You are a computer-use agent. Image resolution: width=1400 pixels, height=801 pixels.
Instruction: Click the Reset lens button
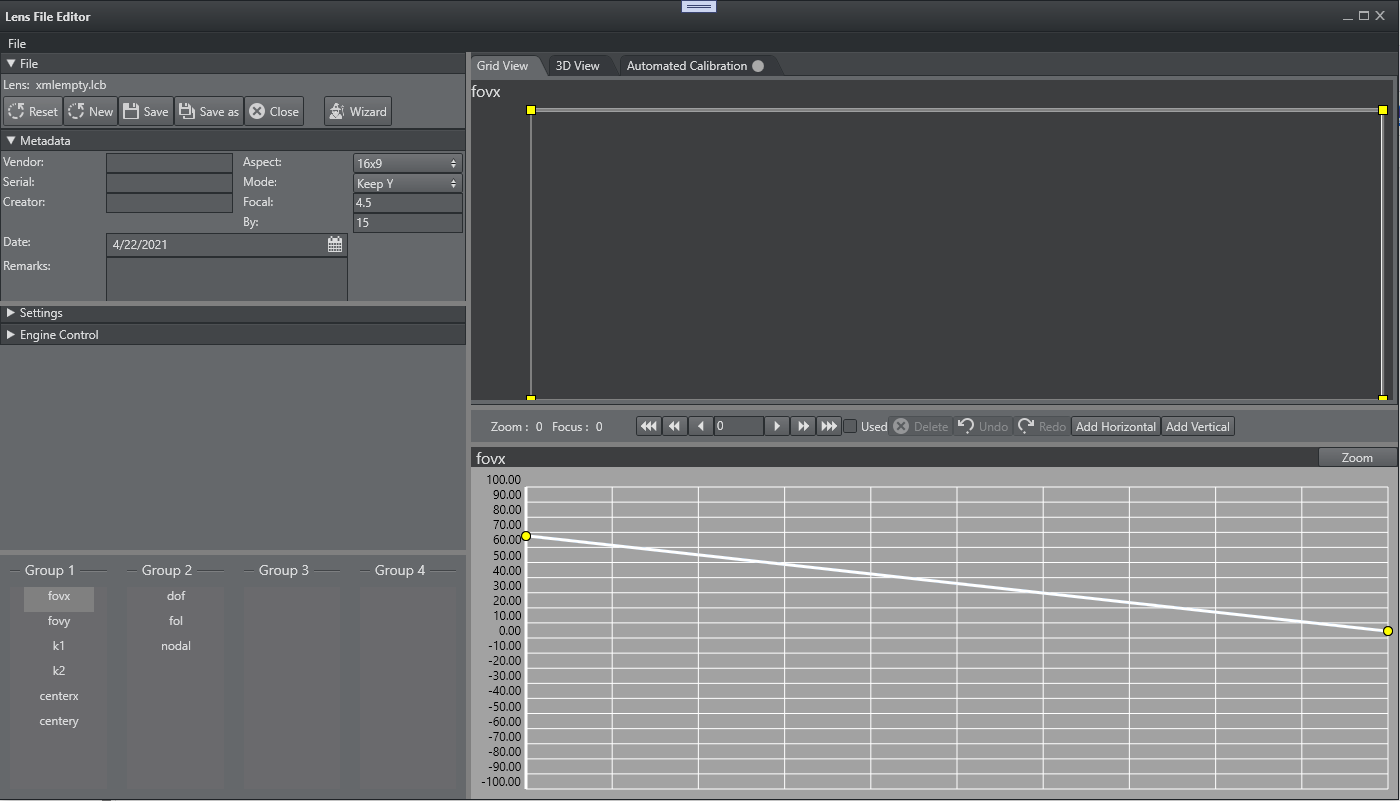coord(33,112)
